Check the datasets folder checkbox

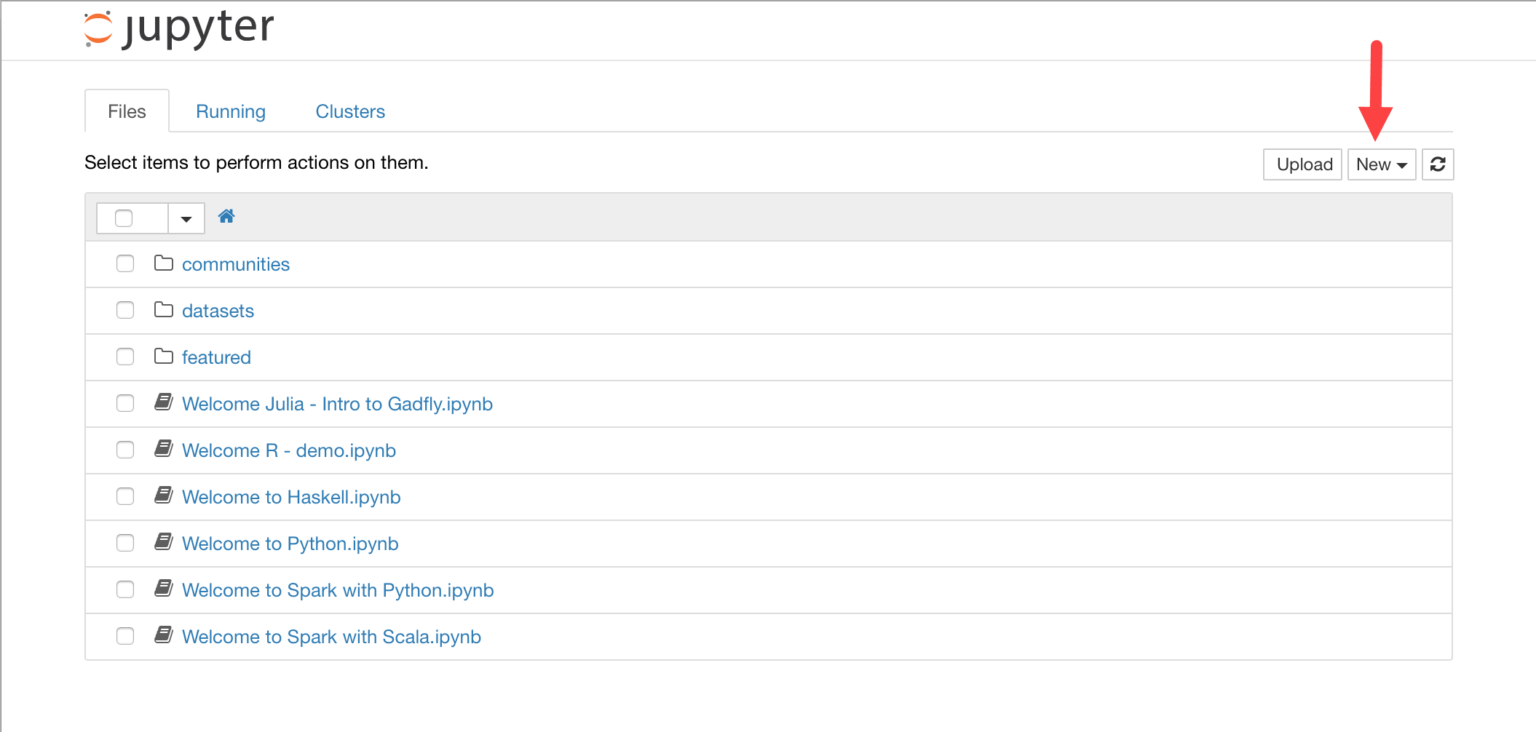tap(125, 310)
